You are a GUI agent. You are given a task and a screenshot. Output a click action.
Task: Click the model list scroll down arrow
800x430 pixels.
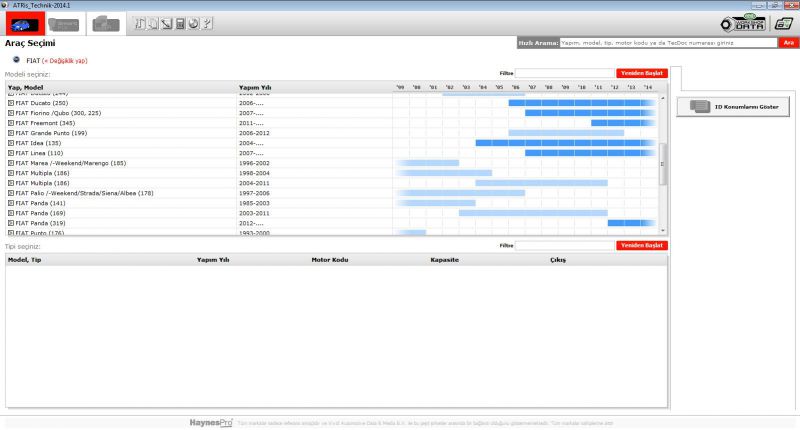(663, 231)
